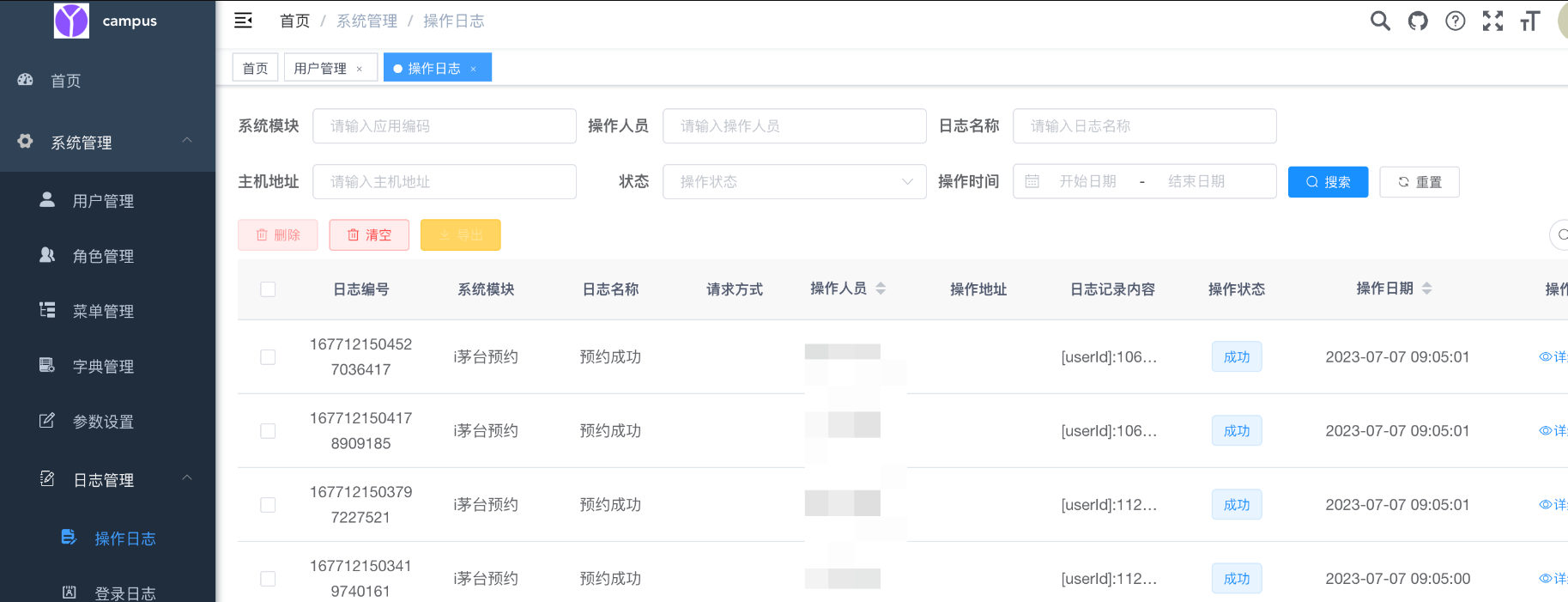Collapse sidebar with the hamburger icon

tap(244, 21)
